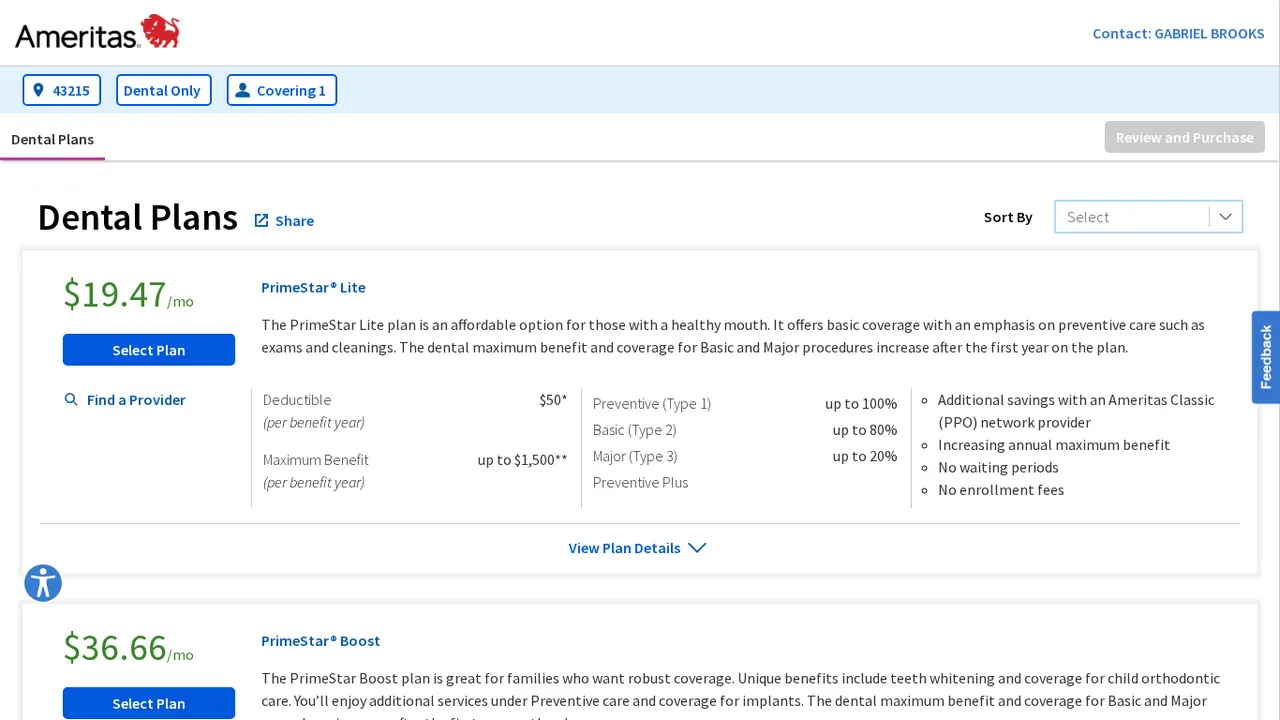Click the 'Maximum Benefit' label
This screenshot has width=1280, height=720.
tap(316, 460)
